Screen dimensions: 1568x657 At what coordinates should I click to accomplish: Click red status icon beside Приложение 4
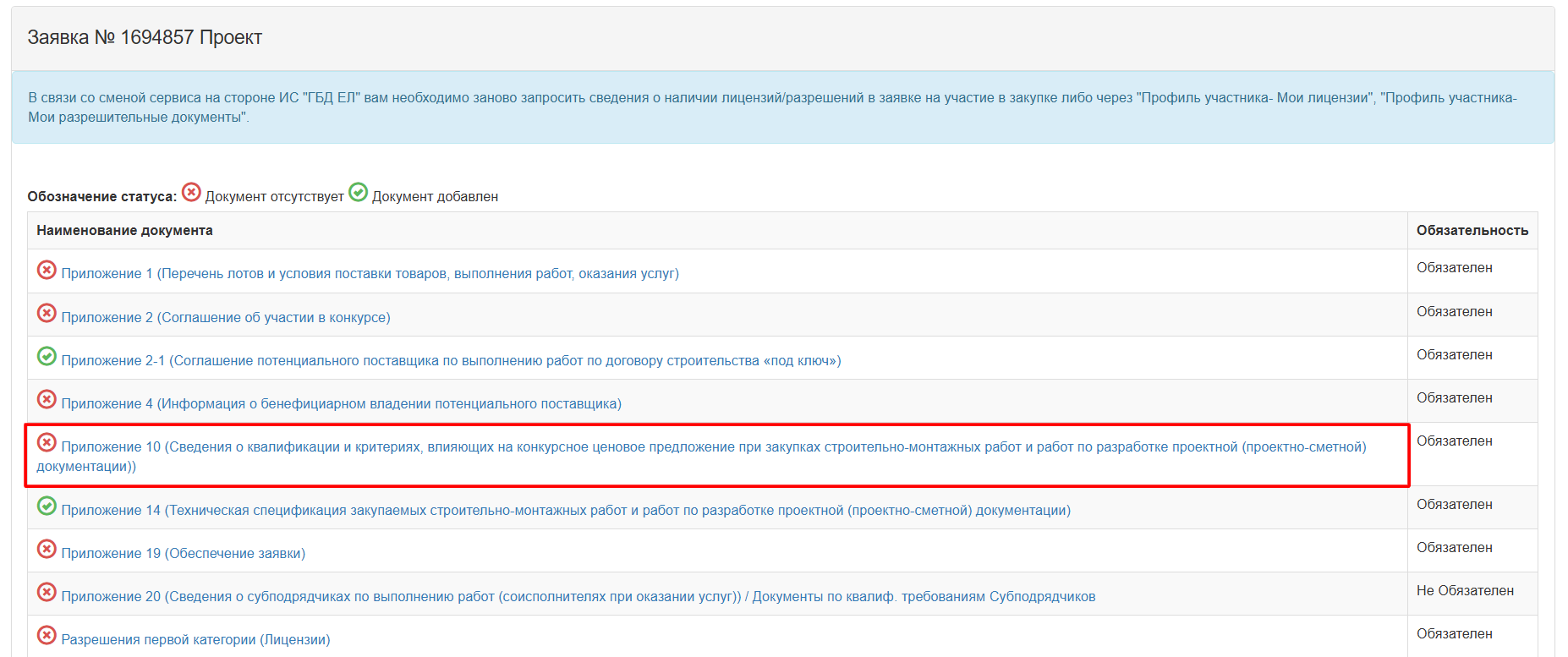(x=47, y=400)
